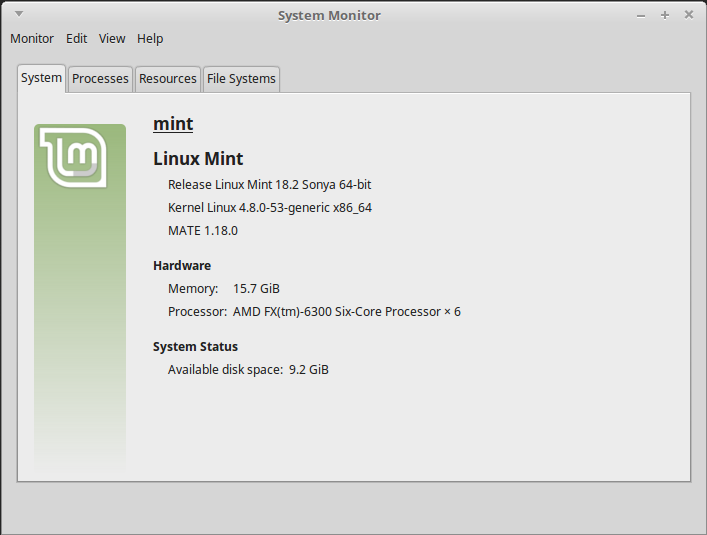Image resolution: width=707 pixels, height=535 pixels.
Task: Minimize the System Monitor window
Action: pos(641,16)
